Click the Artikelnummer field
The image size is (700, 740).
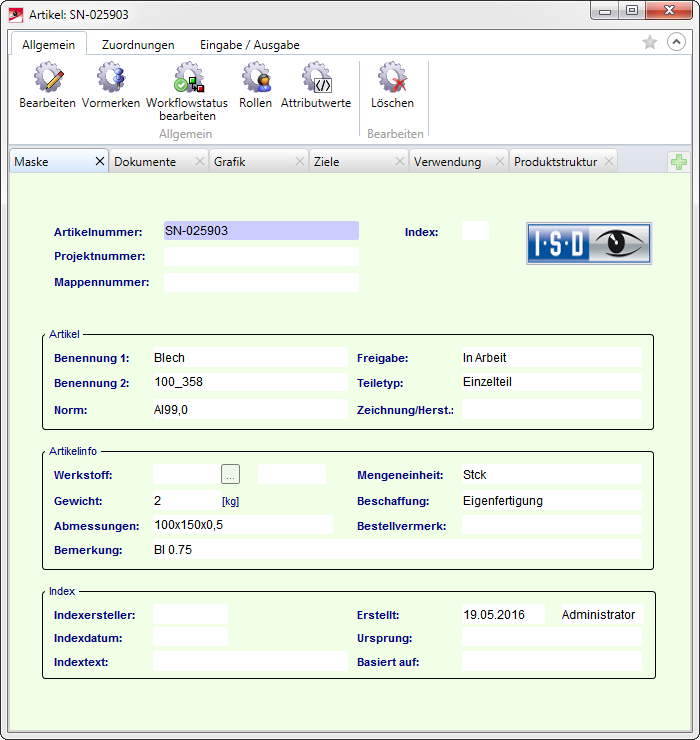tap(260, 231)
